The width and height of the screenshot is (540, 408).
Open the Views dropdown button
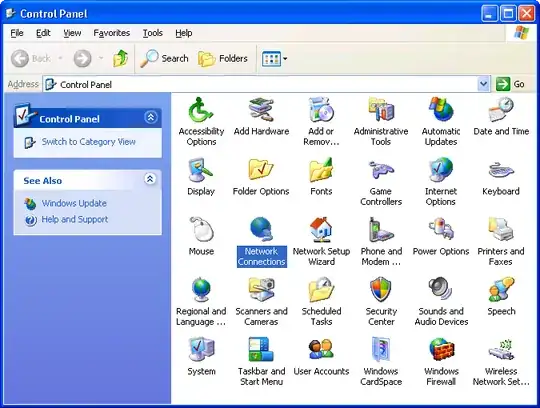(x=274, y=59)
